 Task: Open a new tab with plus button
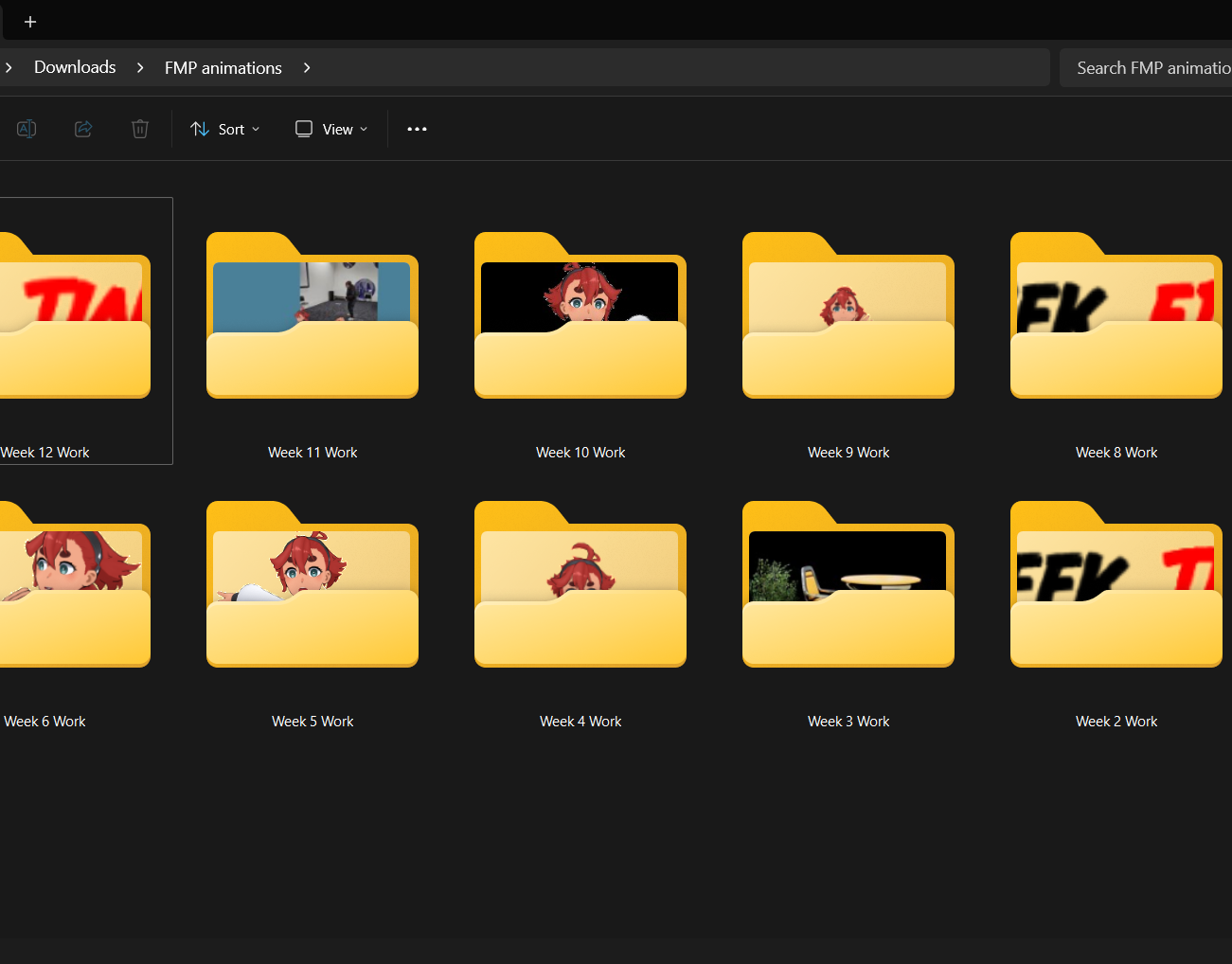(30, 22)
